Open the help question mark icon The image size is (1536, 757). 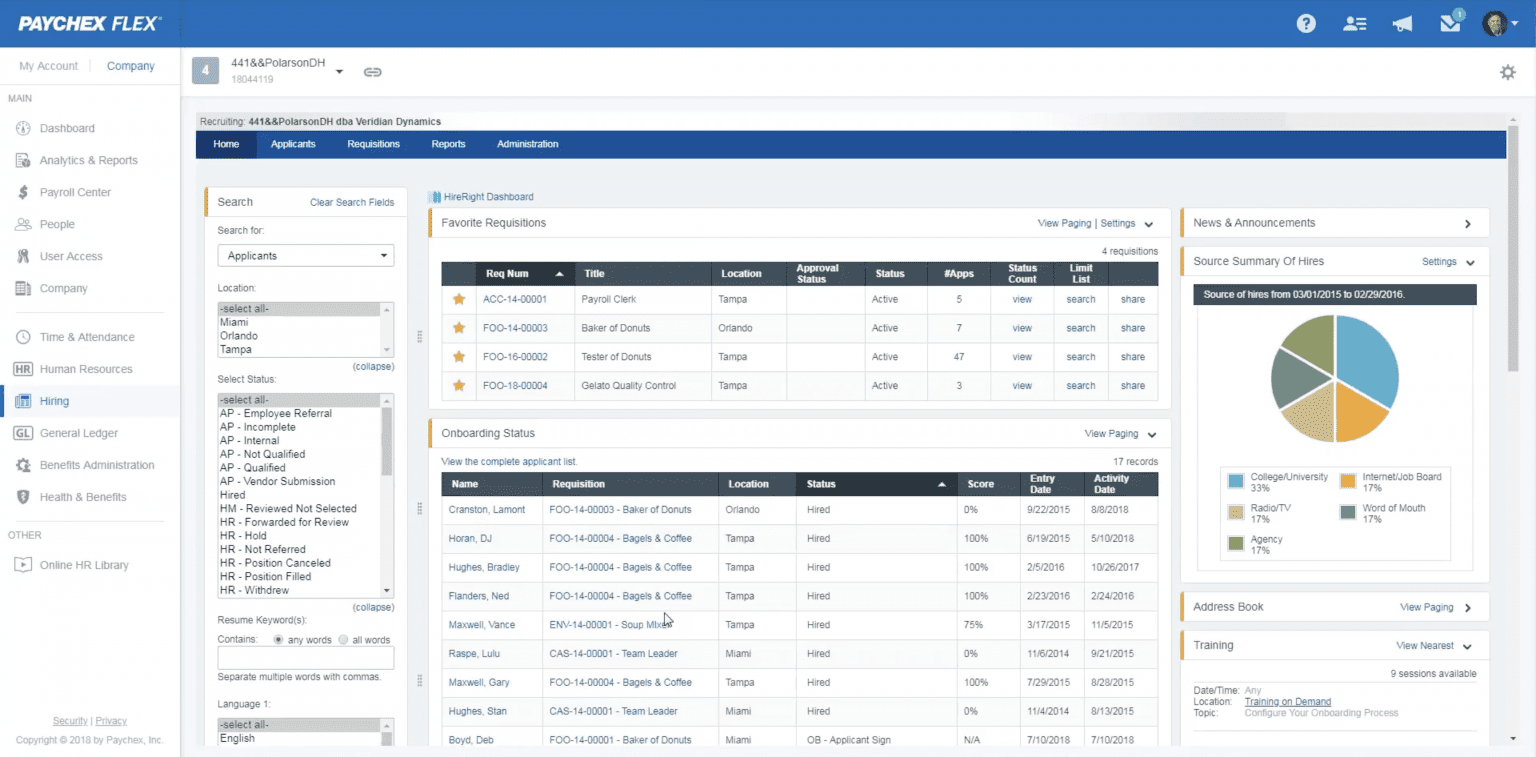pyautogui.click(x=1306, y=24)
